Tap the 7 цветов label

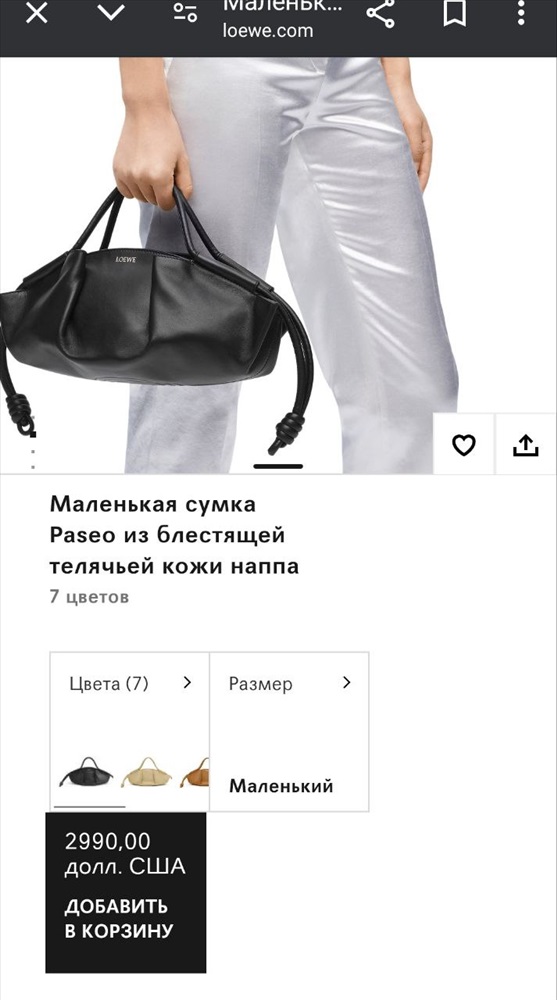(89, 597)
